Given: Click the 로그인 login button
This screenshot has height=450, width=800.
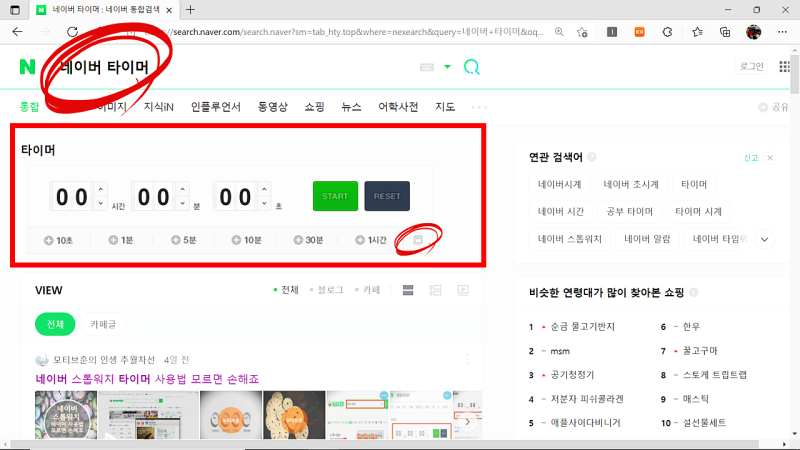Looking at the screenshot, I should [752, 66].
